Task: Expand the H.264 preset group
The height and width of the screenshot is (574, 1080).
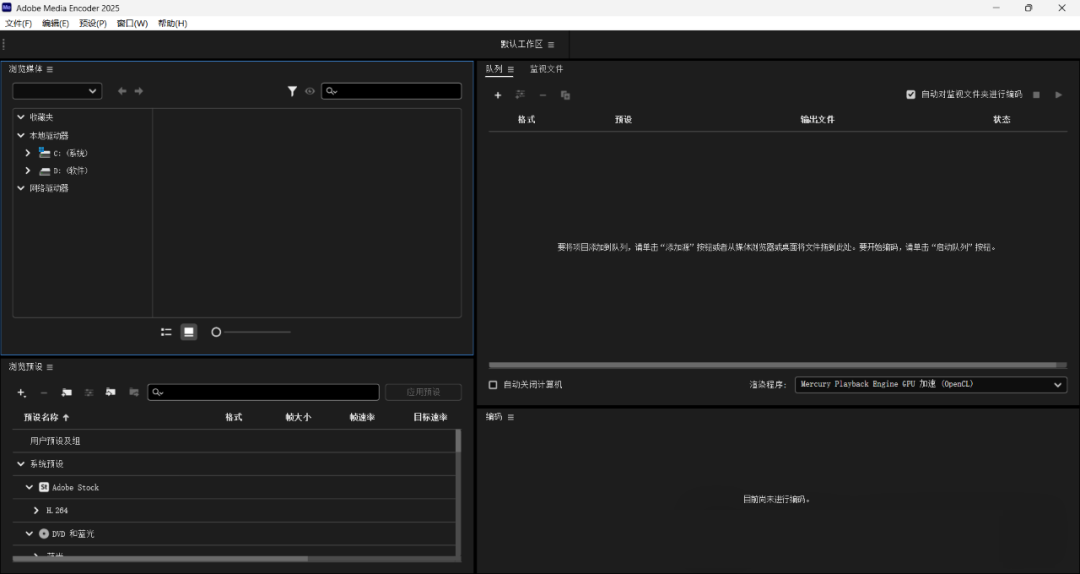Action: point(36,510)
